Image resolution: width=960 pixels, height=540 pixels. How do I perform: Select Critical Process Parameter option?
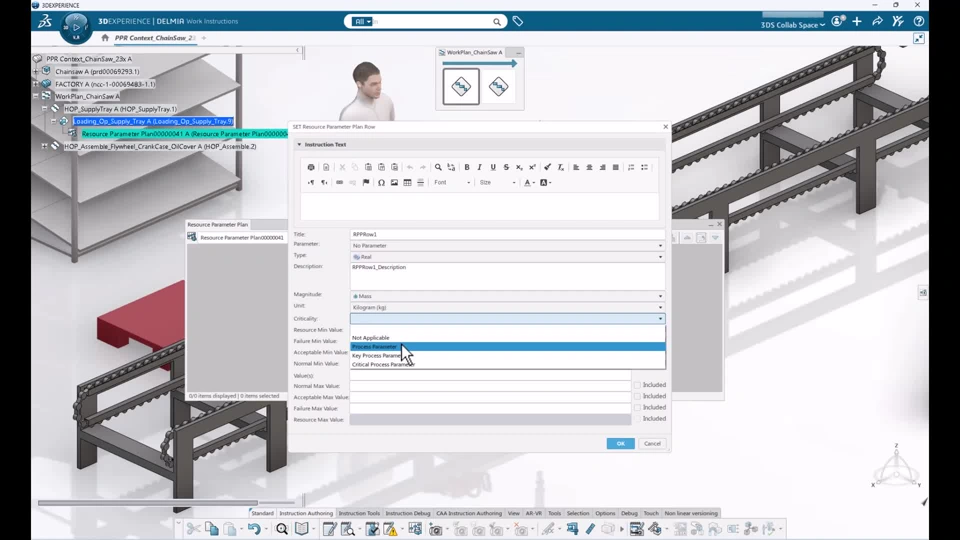pos(508,364)
